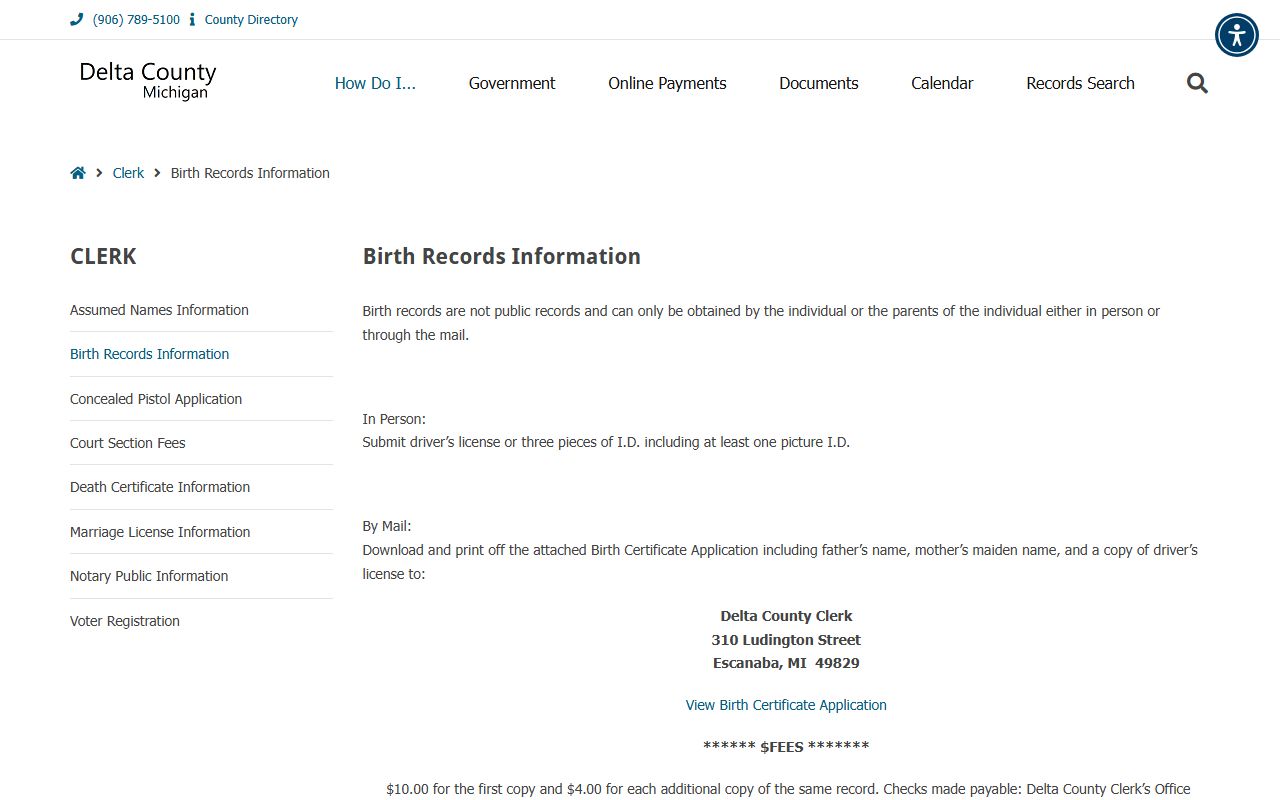This screenshot has height=800, width=1280.
Task: Open the How Do I... menu
Action: 375,83
